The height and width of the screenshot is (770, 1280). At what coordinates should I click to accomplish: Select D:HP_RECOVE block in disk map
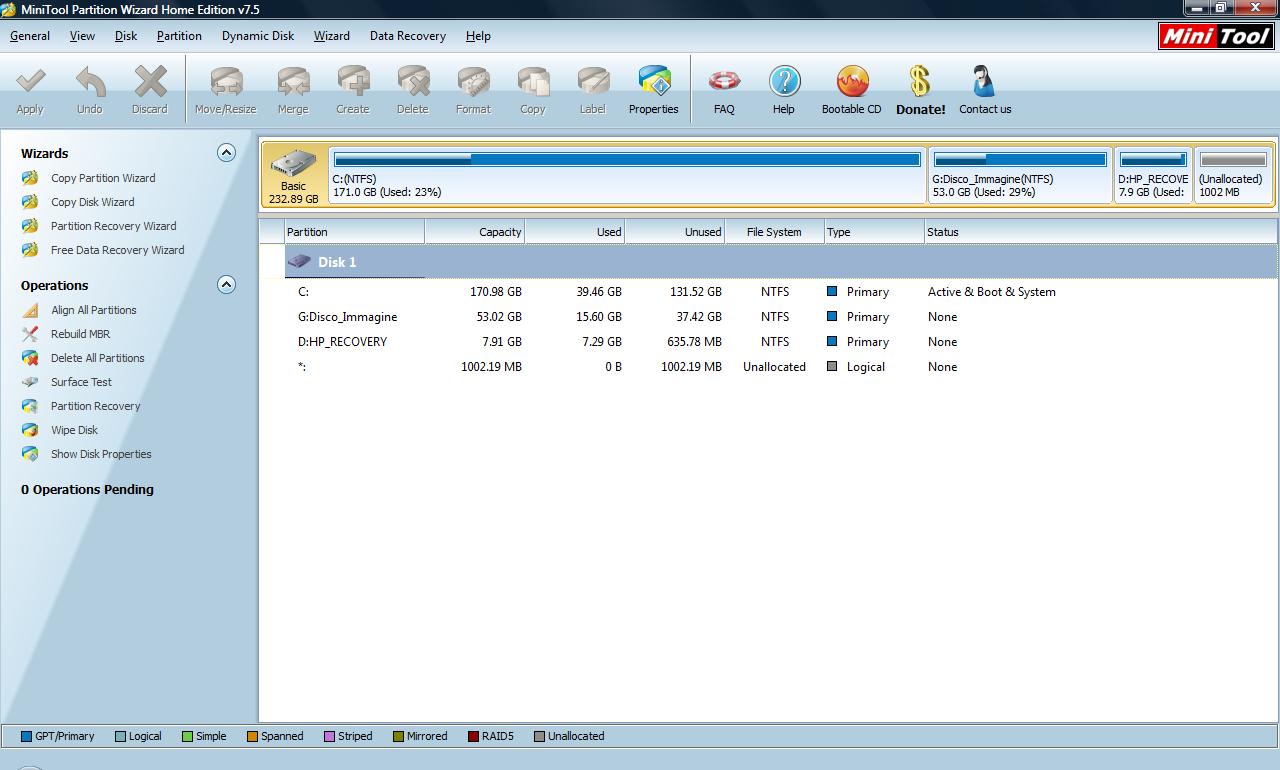1154,175
